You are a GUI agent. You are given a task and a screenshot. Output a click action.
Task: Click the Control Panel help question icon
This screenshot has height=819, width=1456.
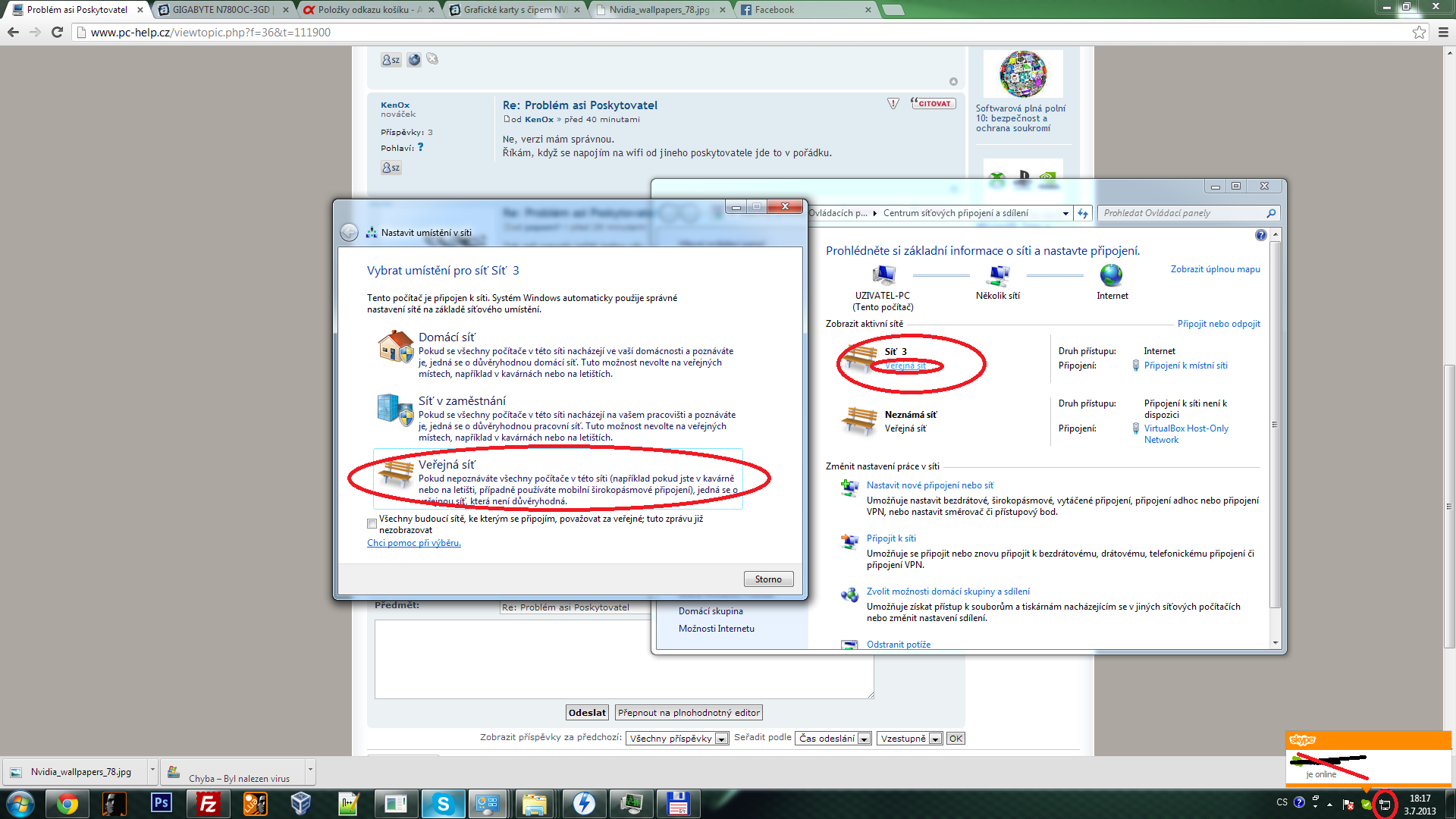pyautogui.click(x=1260, y=235)
